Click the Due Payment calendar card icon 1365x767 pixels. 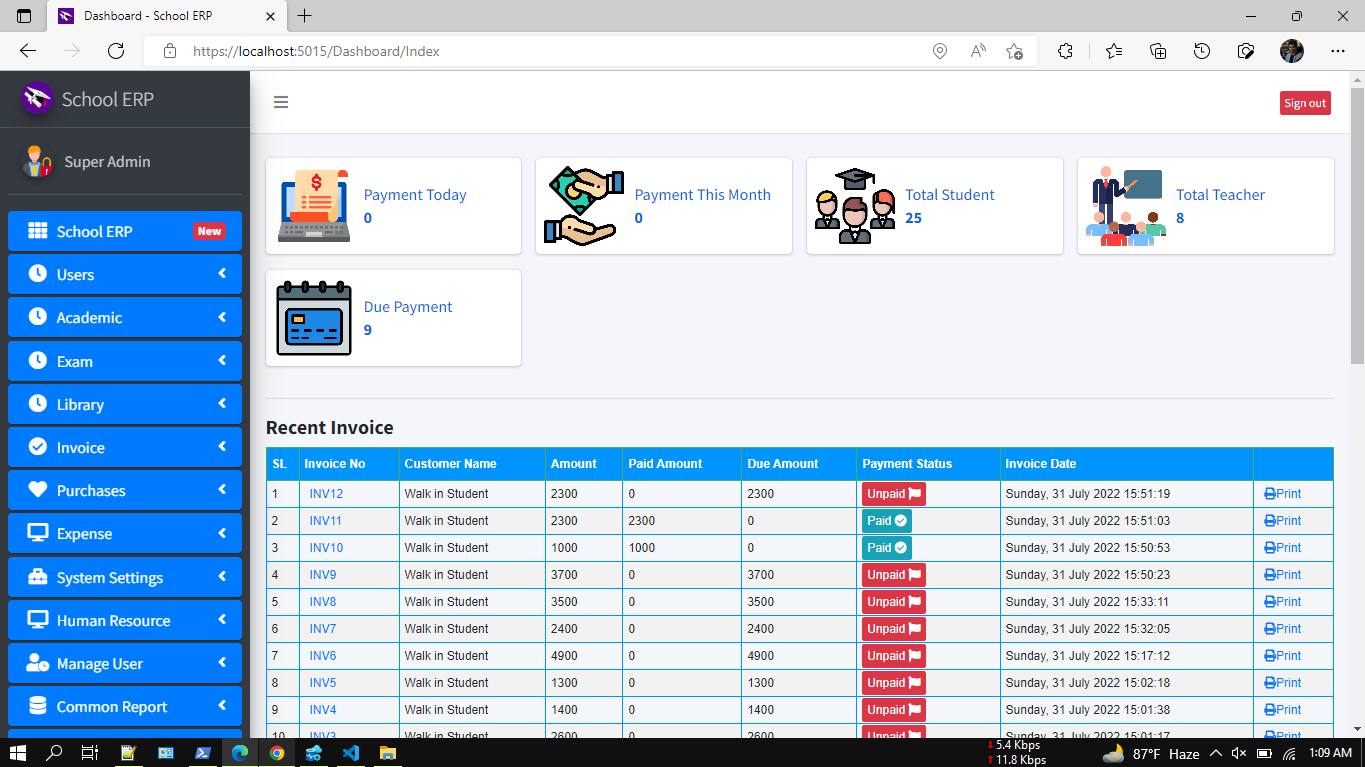point(314,317)
